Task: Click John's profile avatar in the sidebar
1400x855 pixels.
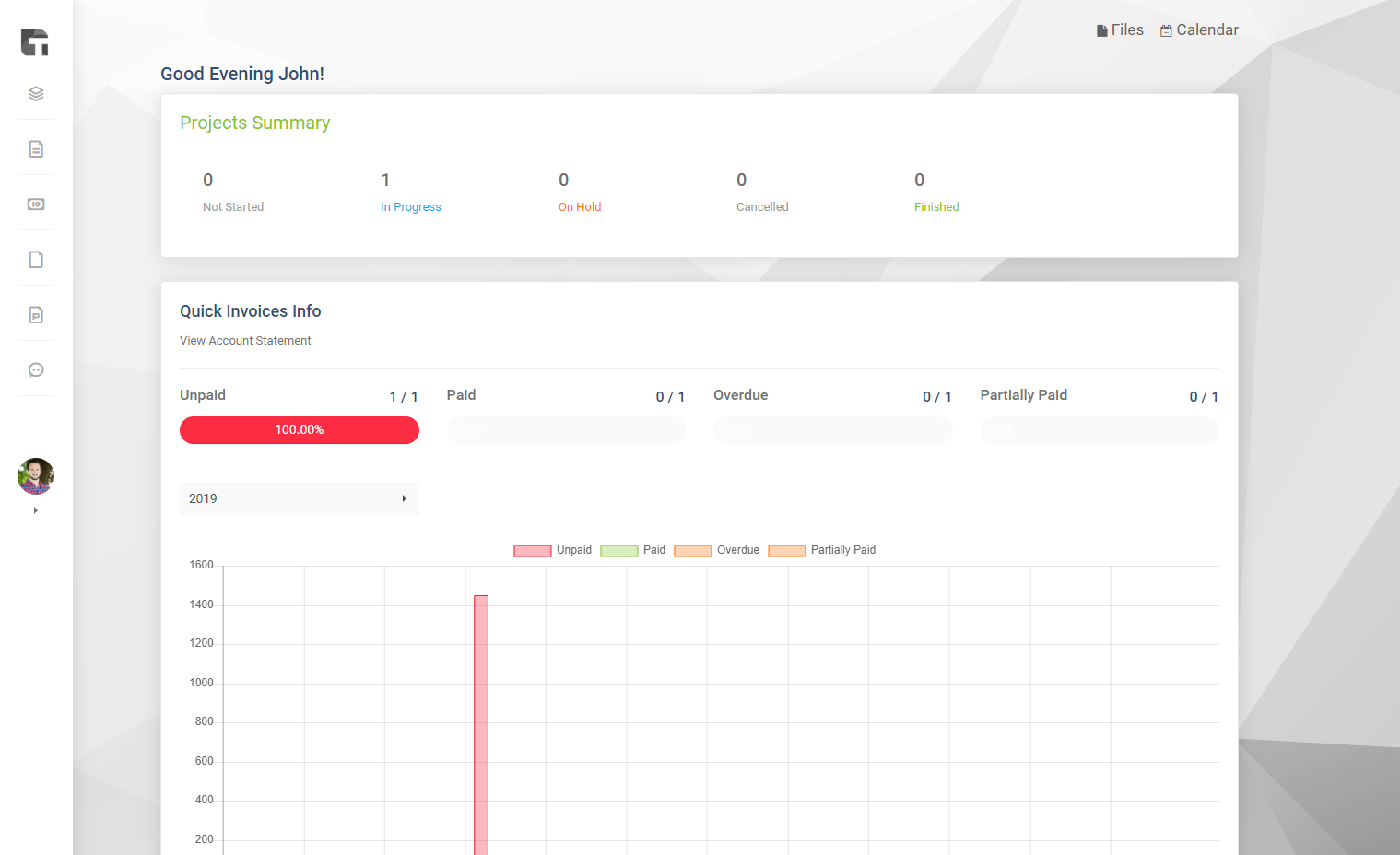Action: pos(35,475)
